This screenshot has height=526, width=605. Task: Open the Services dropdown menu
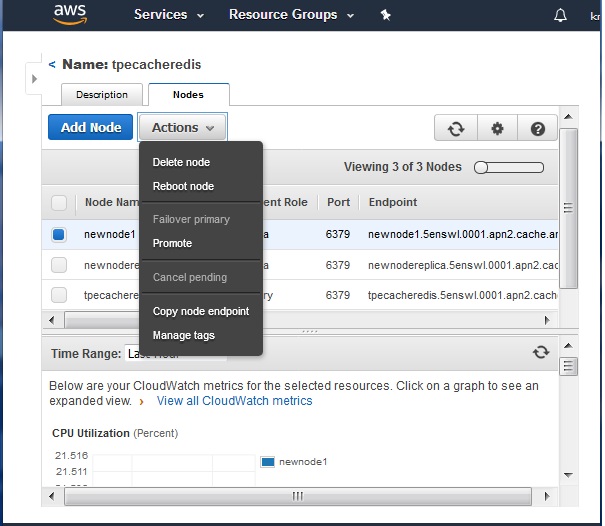169,15
